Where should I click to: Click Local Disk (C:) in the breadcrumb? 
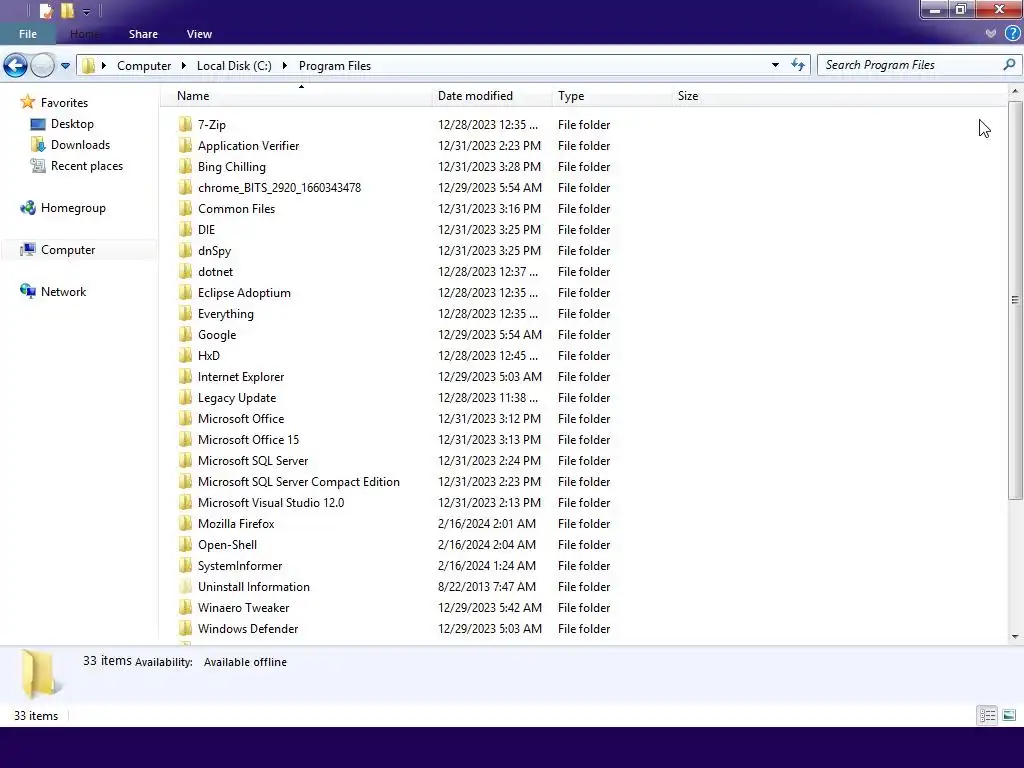(x=234, y=65)
